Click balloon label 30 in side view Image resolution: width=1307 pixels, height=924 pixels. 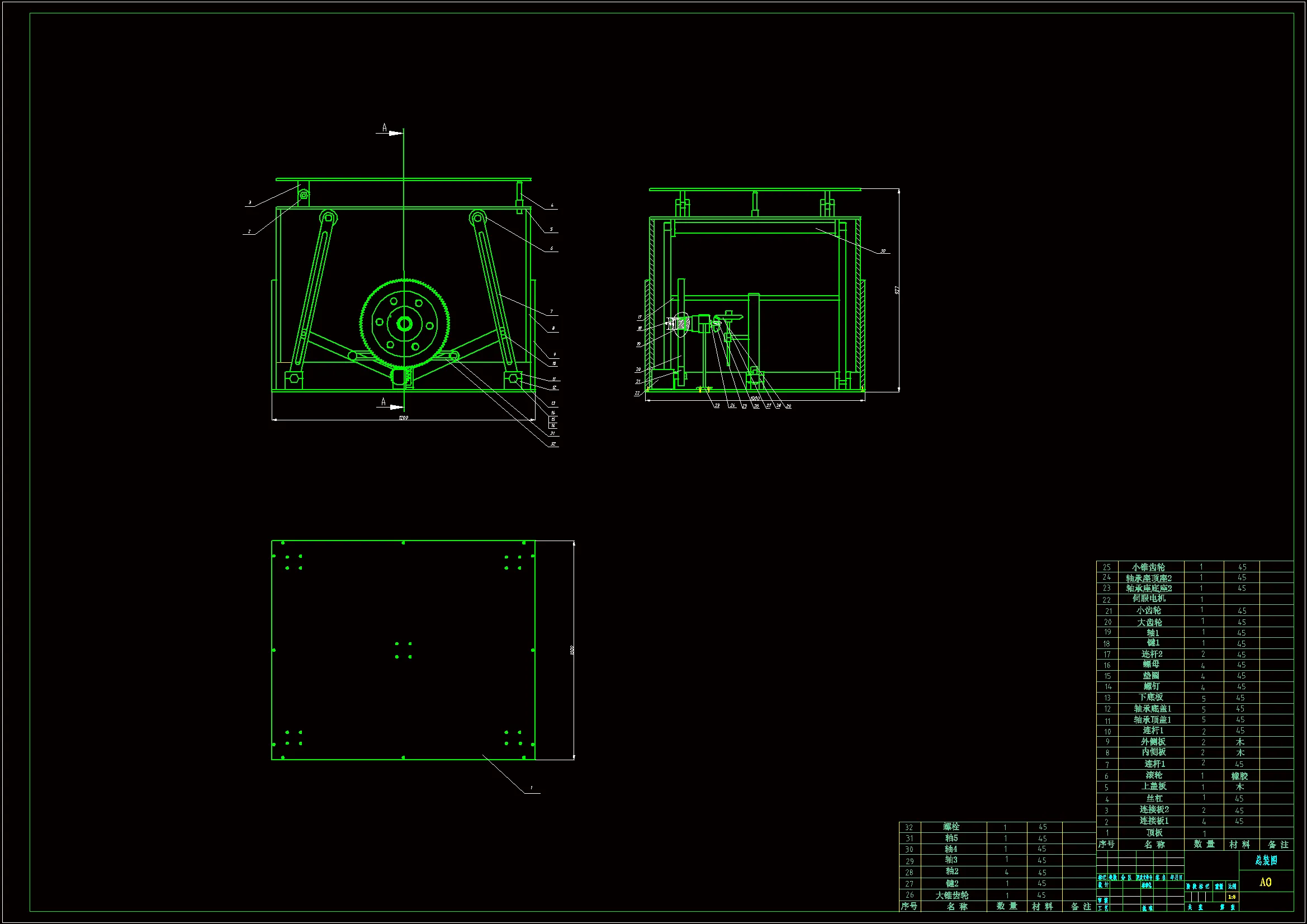coord(883,251)
